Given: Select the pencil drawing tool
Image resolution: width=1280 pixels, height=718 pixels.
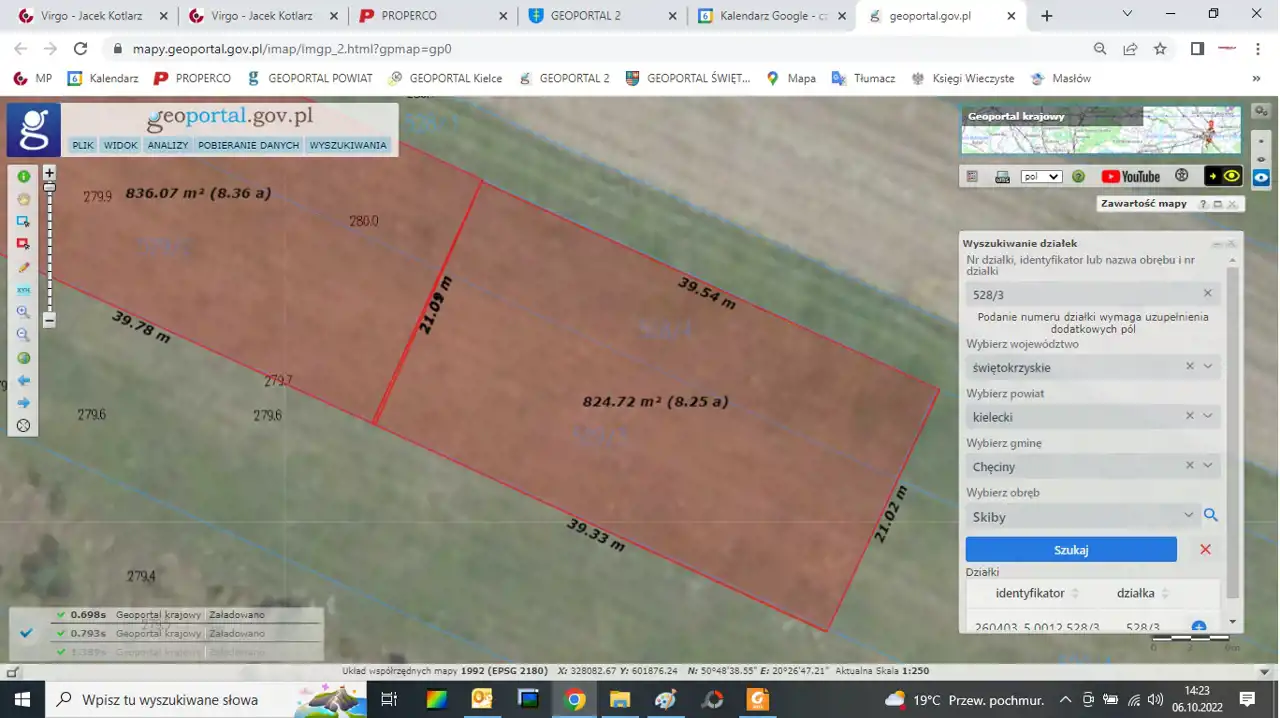Looking at the screenshot, I should point(24,267).
